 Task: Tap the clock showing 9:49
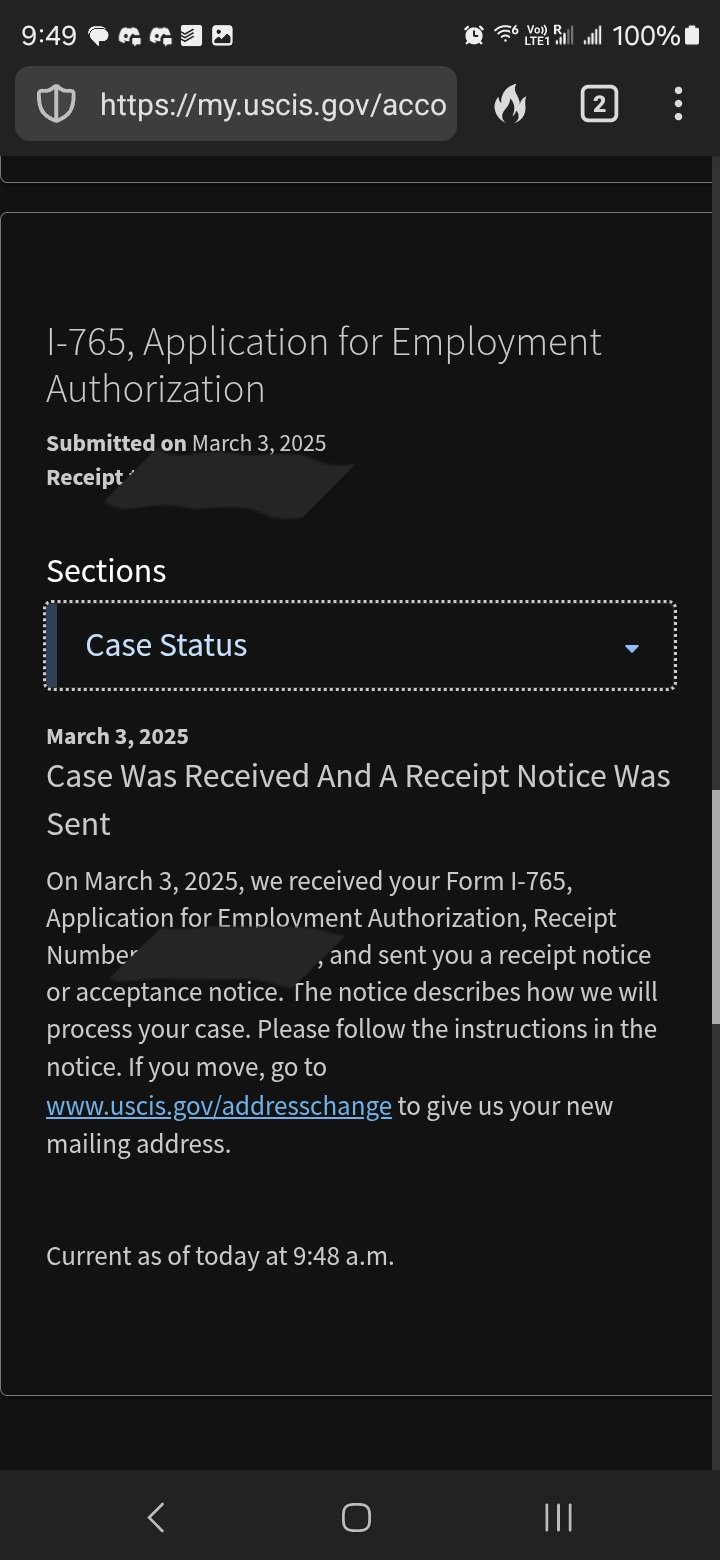point(48,36)
